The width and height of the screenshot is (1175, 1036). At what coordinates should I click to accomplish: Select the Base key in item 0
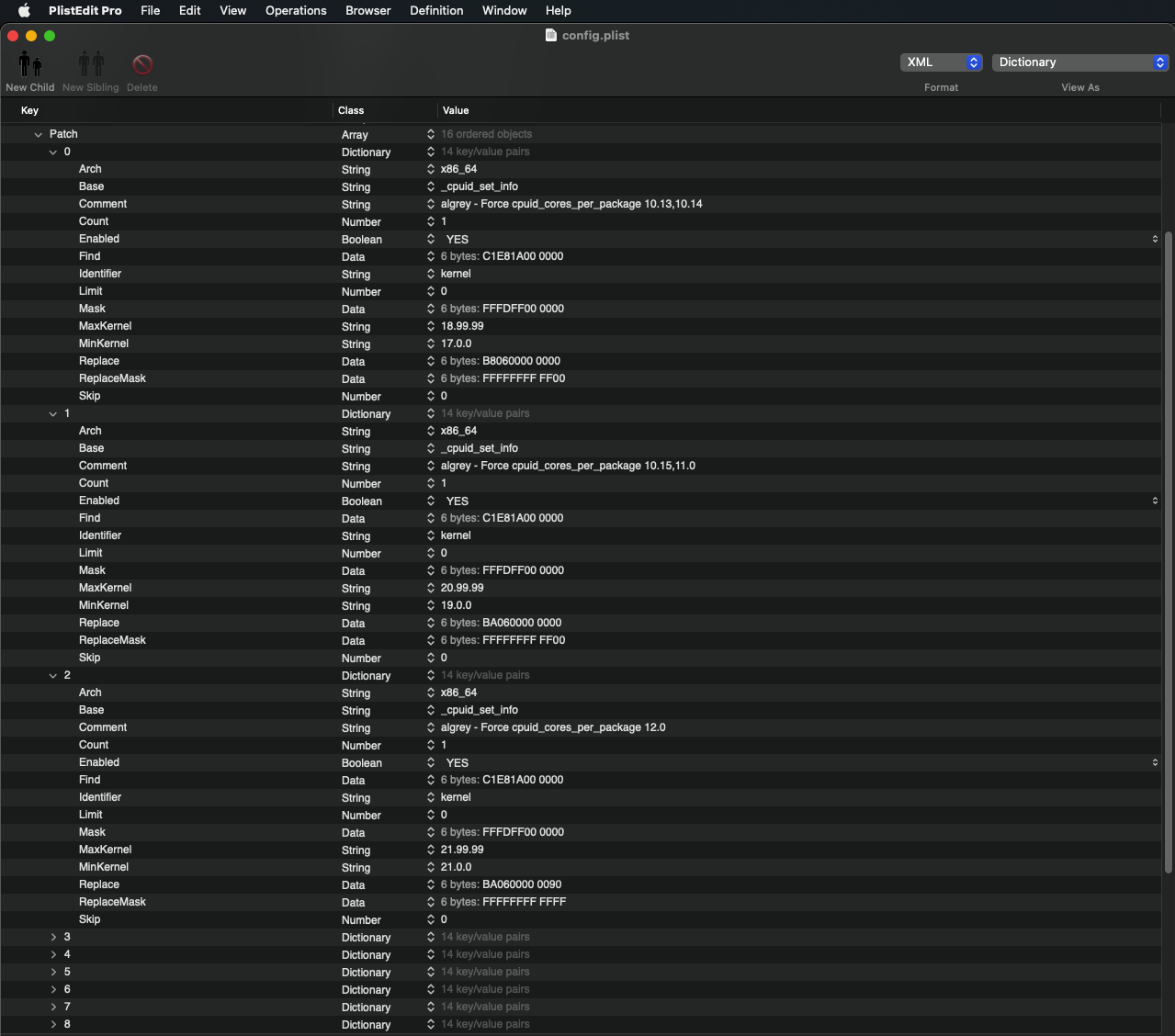coord(91,186)
